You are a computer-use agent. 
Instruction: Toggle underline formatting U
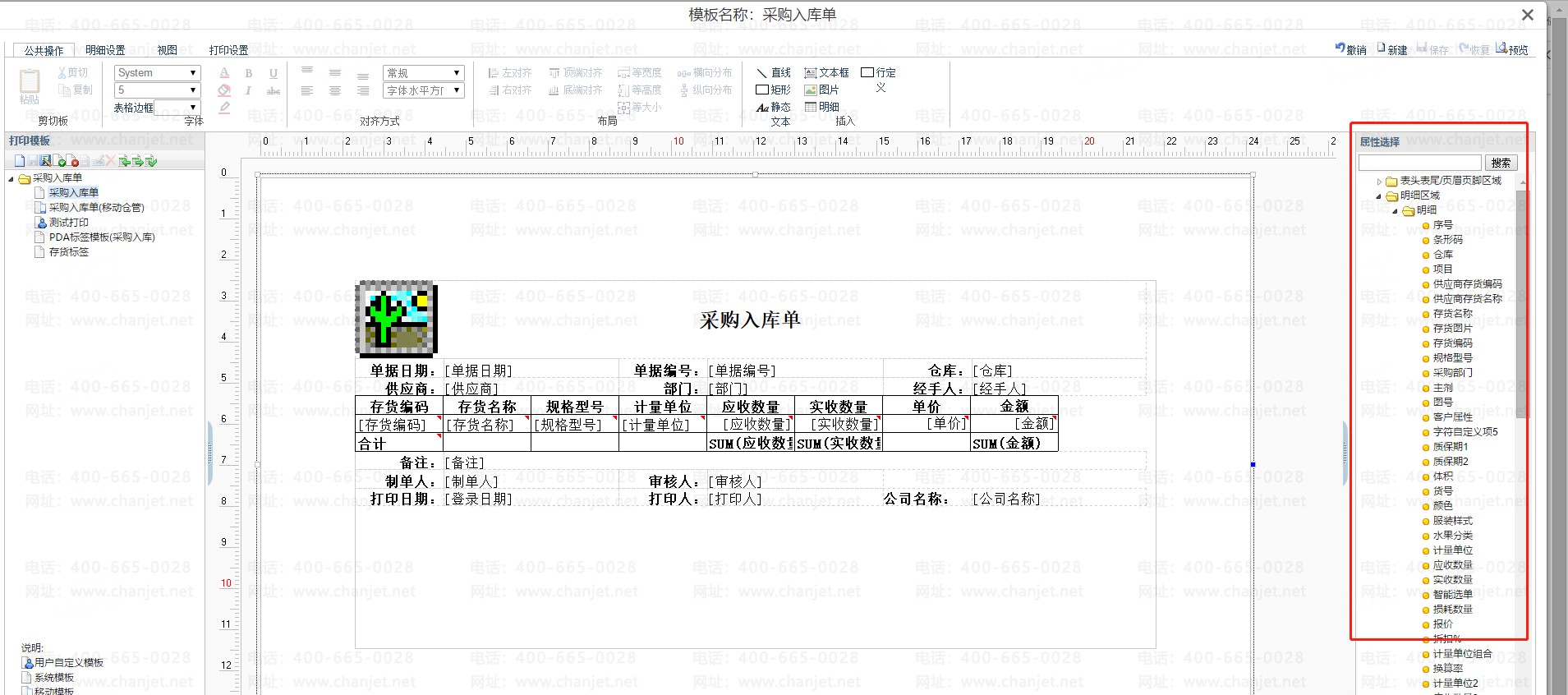(x=274, y=73)
